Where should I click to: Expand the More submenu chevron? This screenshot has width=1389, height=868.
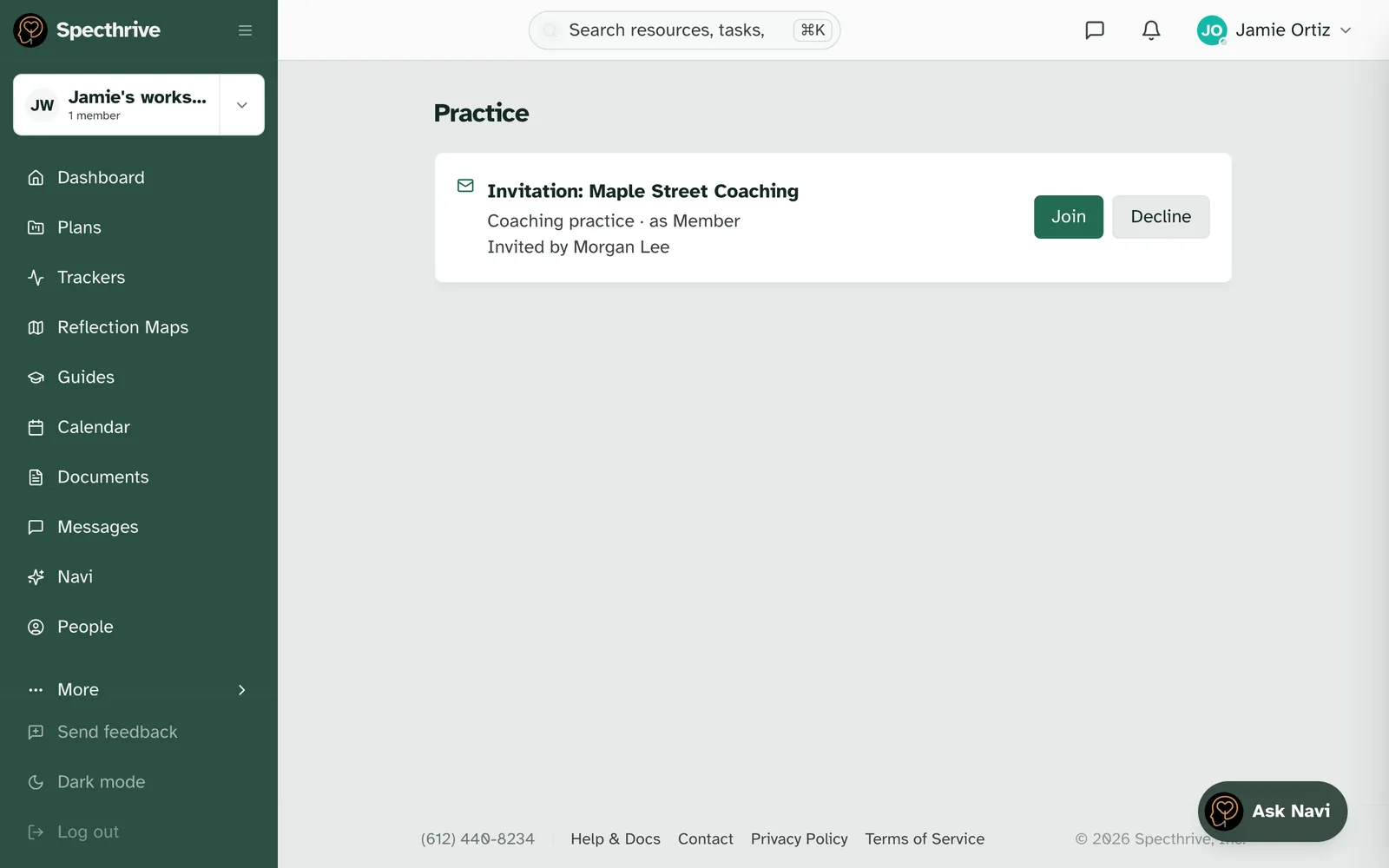click(x=242, y=690)
